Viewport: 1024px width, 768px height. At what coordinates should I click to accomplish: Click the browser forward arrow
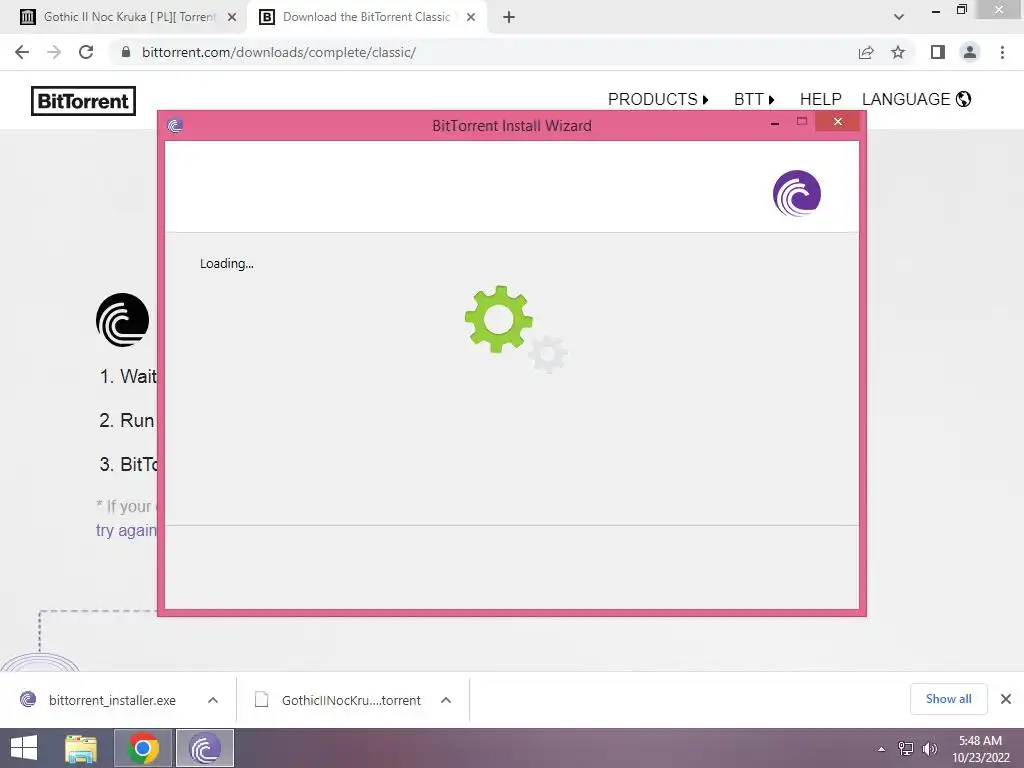[54, 52]
